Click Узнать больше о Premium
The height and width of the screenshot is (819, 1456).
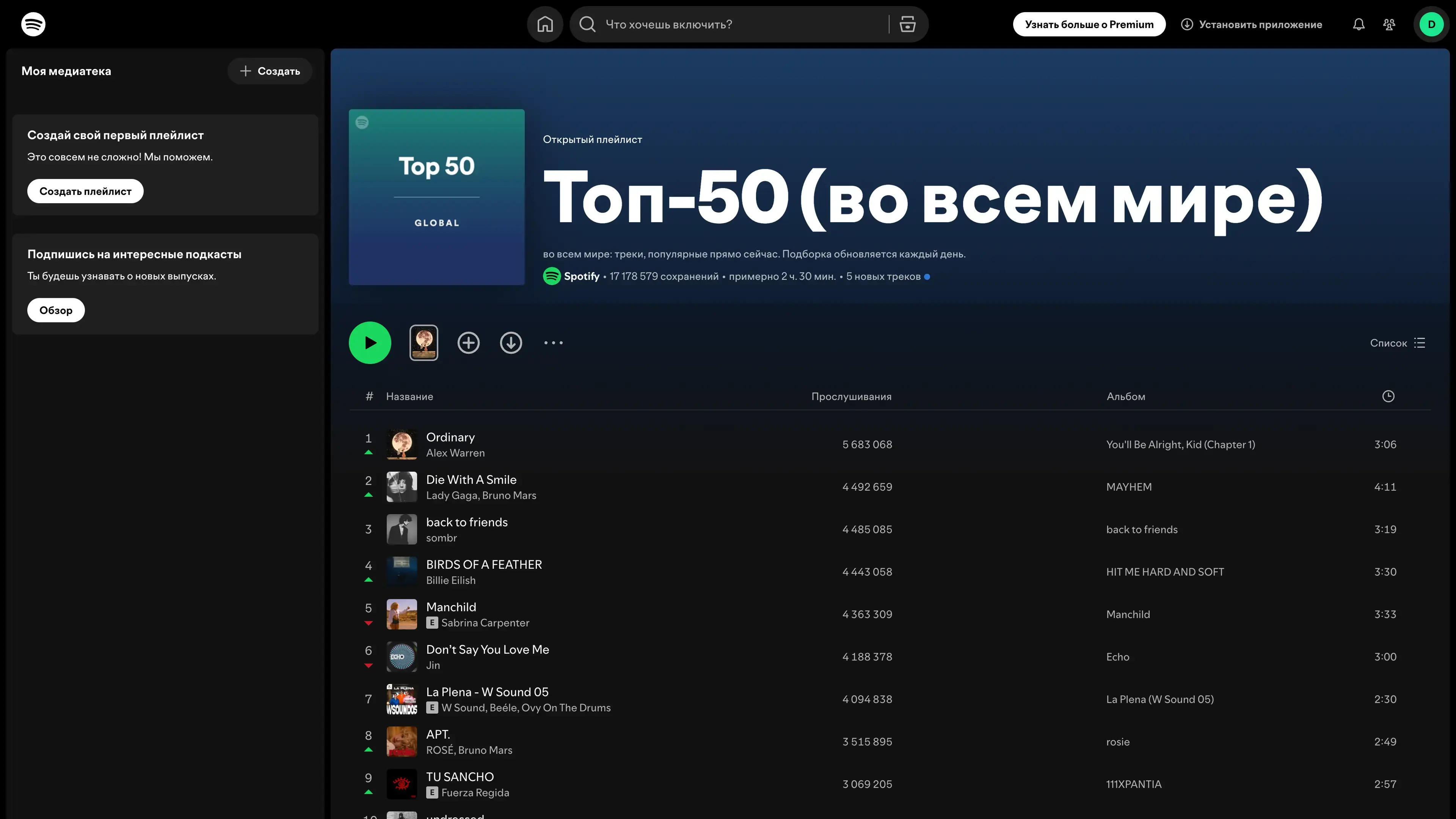pos(1089,24)
